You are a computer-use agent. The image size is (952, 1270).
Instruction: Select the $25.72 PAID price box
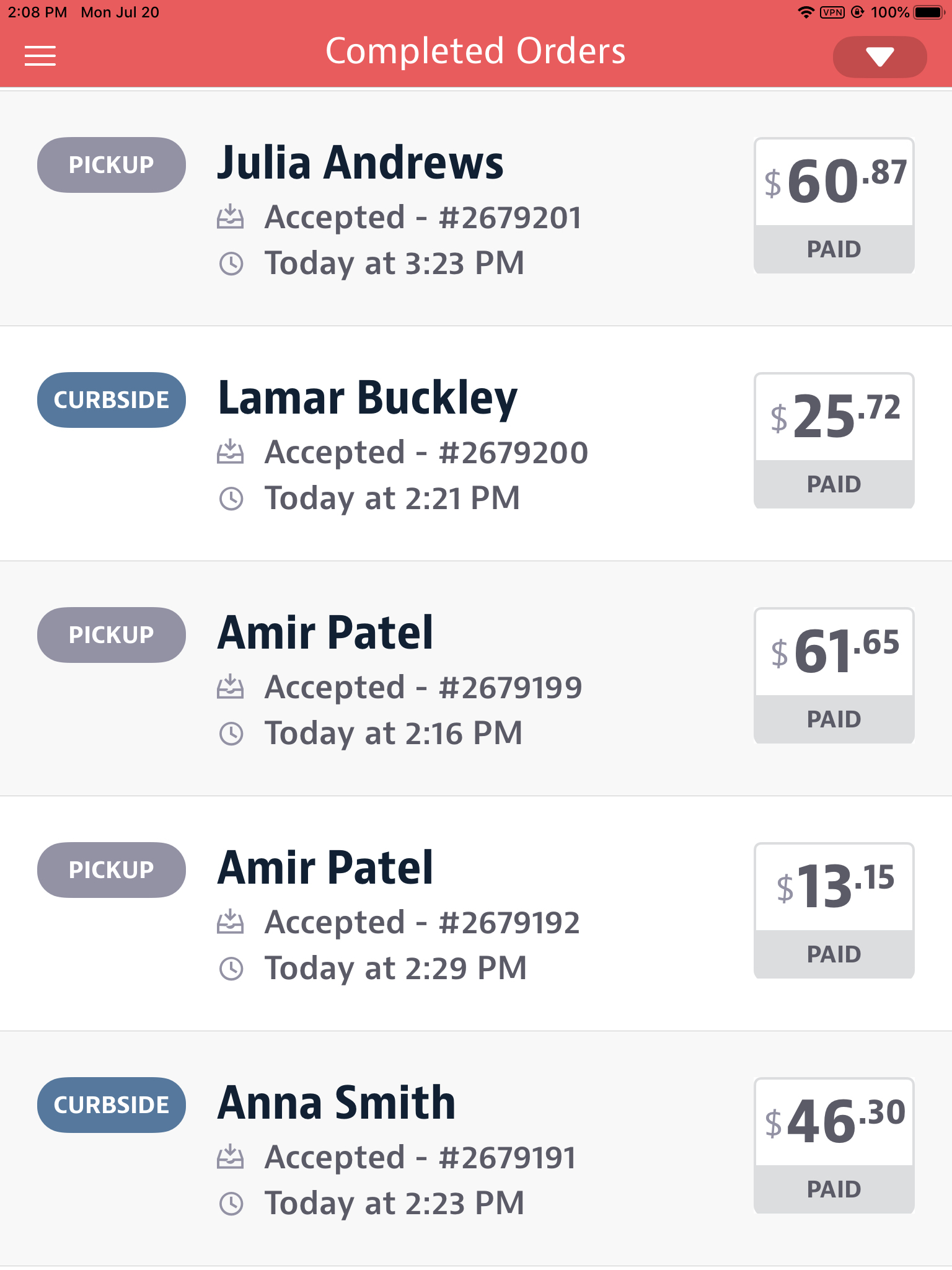tap(834, 441)
